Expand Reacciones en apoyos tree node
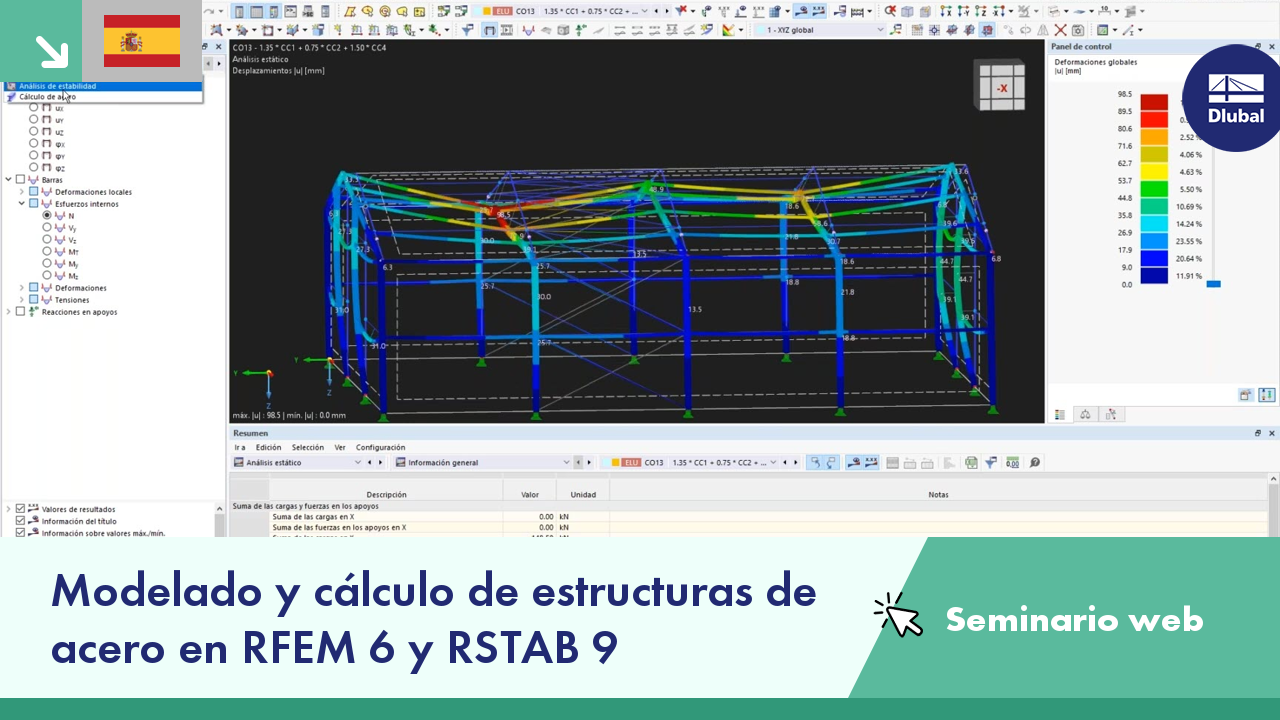 pyautogui.click(x=8, y=311)
